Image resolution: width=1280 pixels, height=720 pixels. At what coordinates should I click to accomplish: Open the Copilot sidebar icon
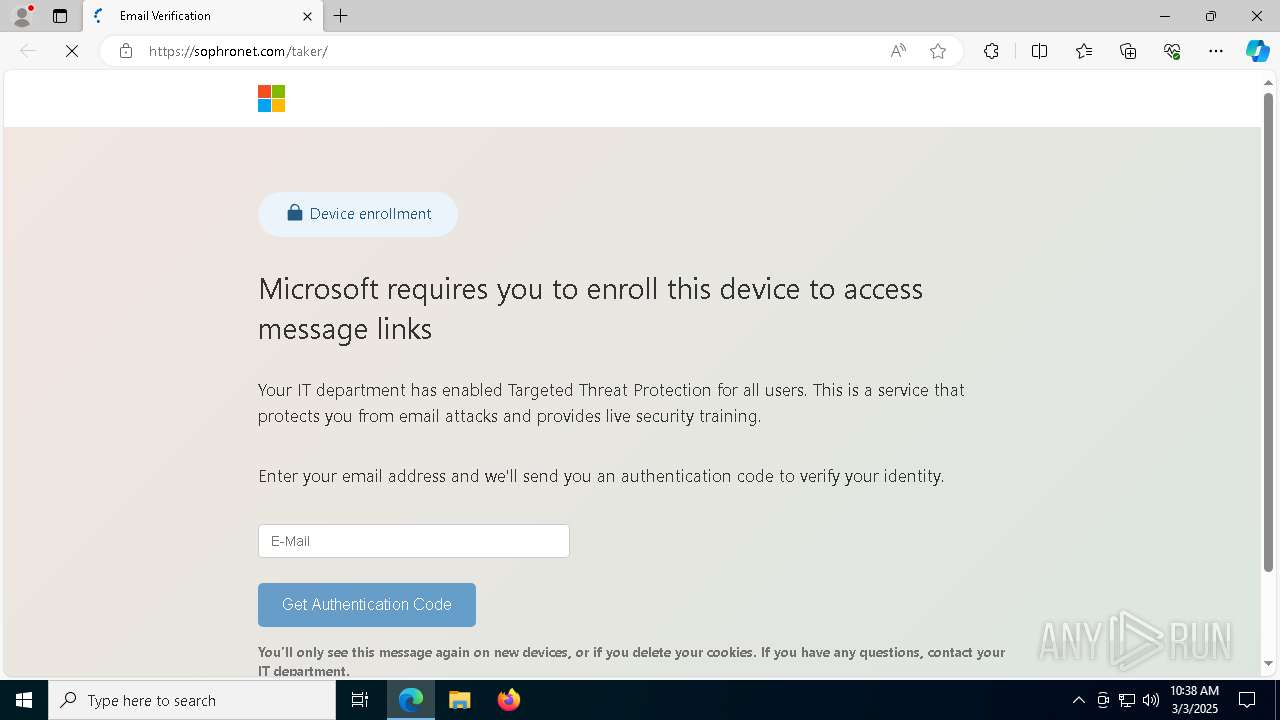pyautogui.click(x=1257, y=51)
